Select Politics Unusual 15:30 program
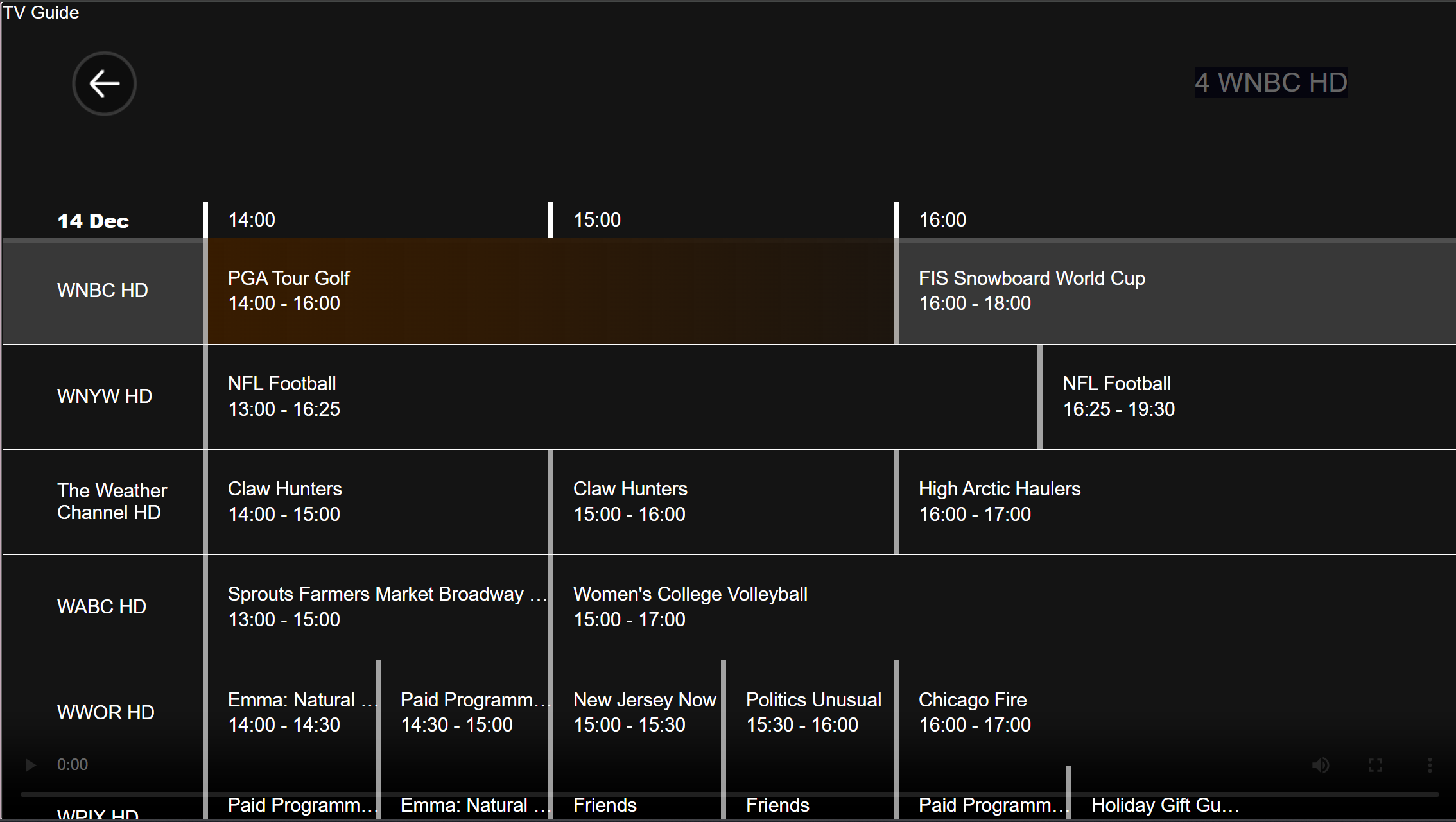 tap(810, 712)
